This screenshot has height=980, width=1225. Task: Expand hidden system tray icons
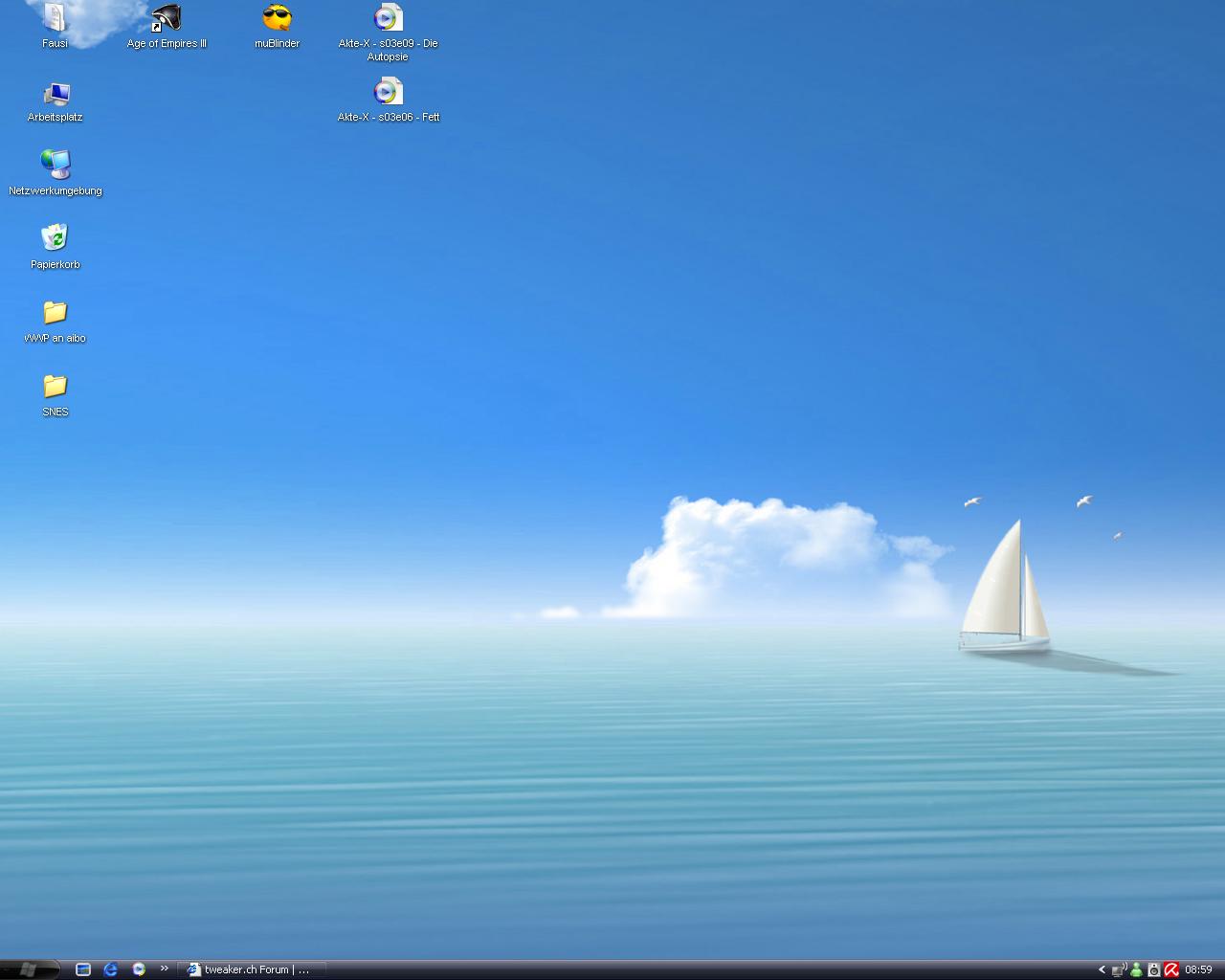[1102, 969]
